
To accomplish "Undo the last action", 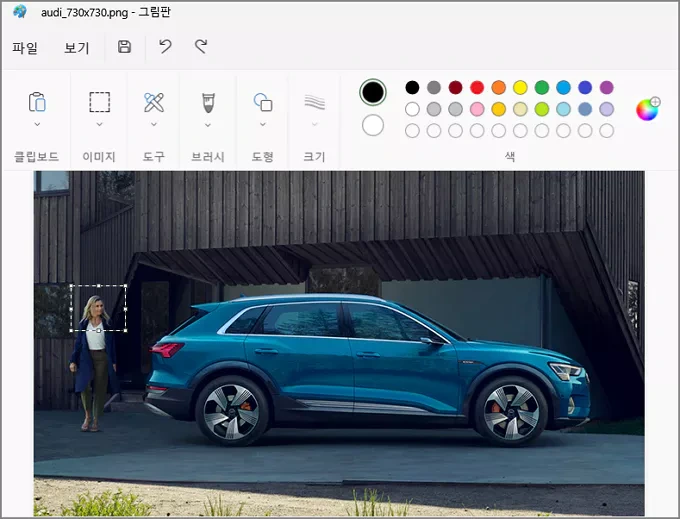I will pyautogui.click(x=165, y=46).
